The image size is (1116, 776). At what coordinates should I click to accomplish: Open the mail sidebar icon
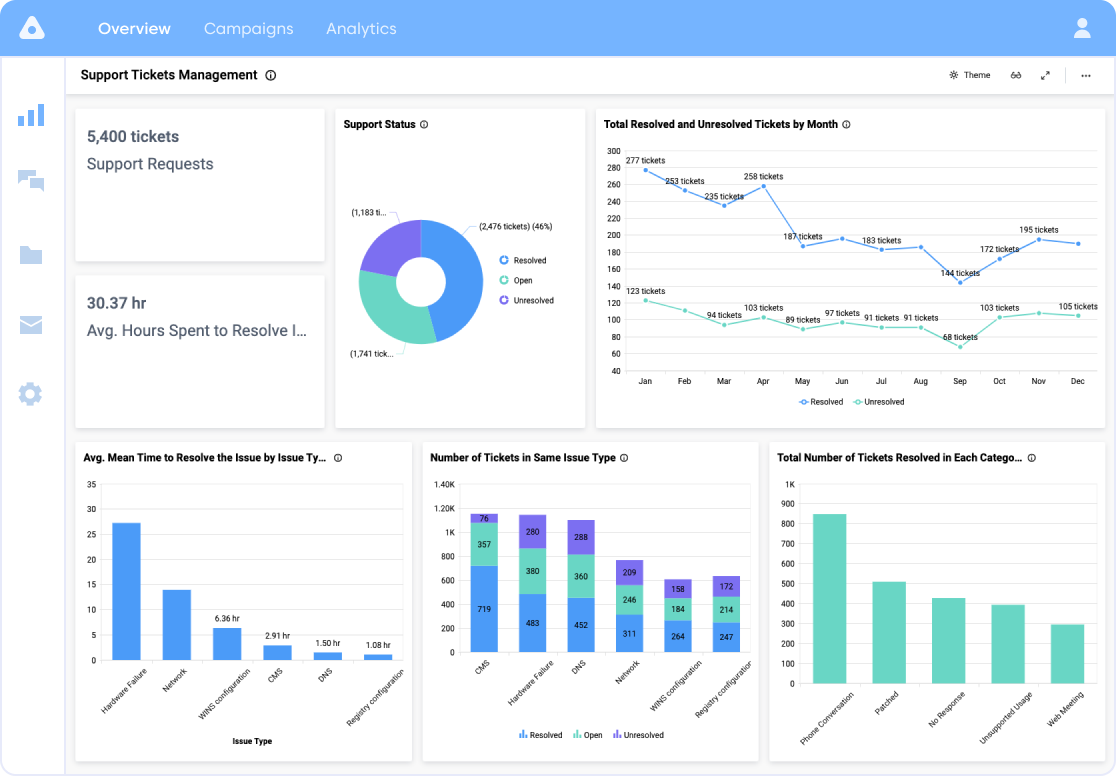[31, 325]
